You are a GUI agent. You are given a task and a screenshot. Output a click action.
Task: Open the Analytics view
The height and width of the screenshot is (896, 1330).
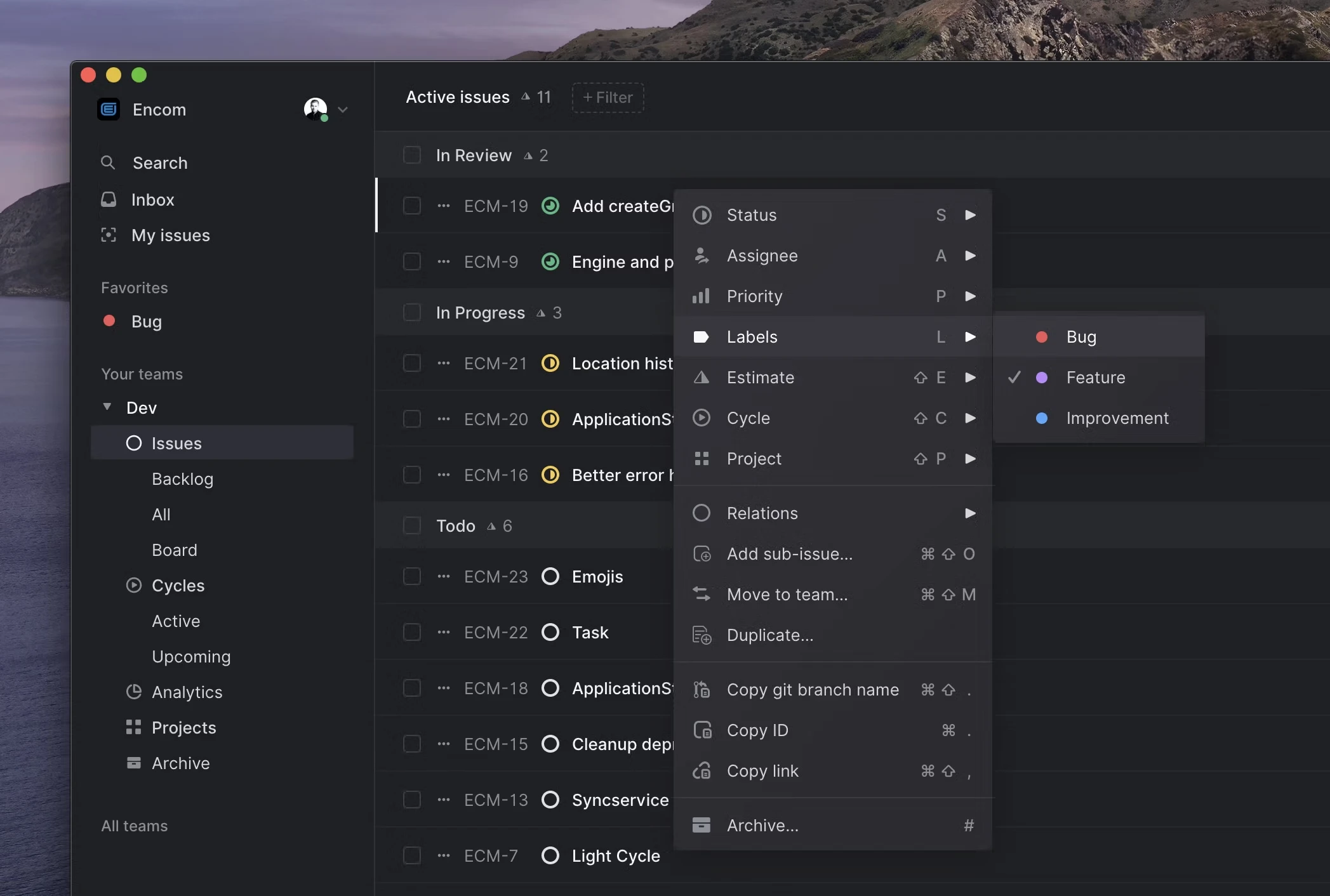pos(187,692)
